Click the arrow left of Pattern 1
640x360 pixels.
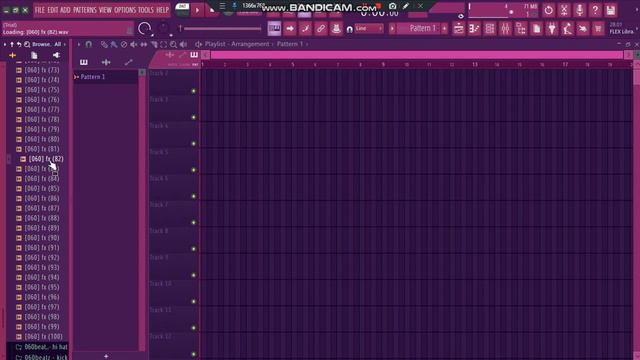392,29
